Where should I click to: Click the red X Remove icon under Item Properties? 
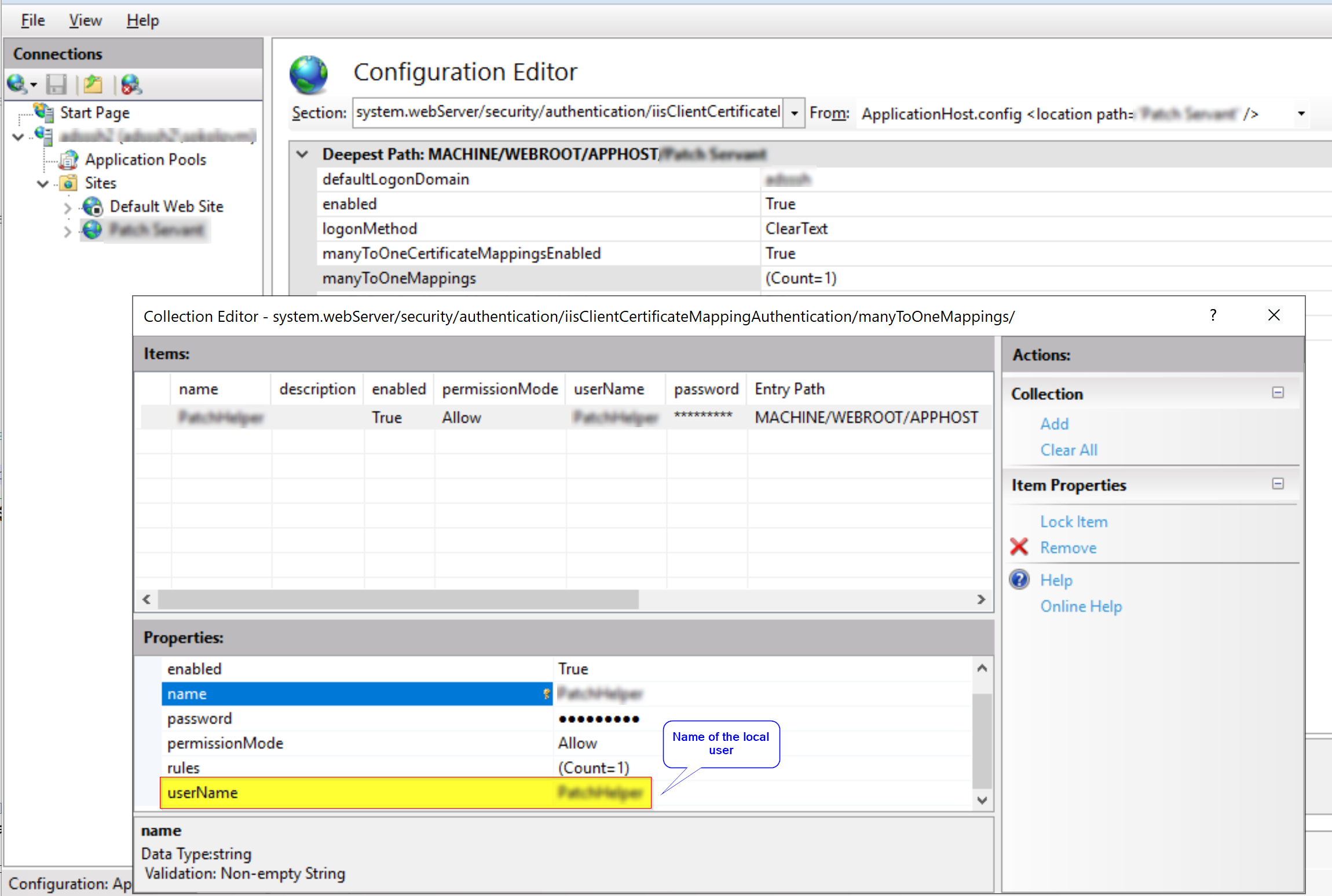coord(1019,547)
